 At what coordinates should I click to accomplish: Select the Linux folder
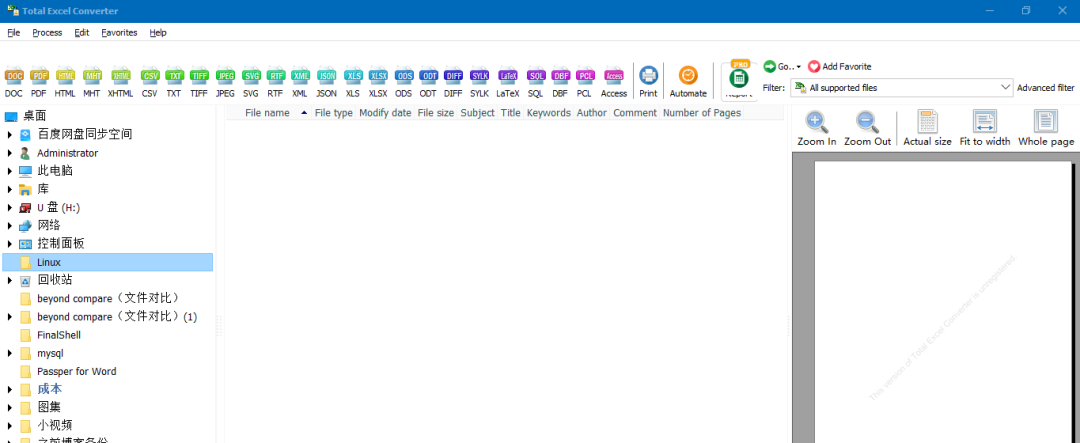[x=107, y=262]
